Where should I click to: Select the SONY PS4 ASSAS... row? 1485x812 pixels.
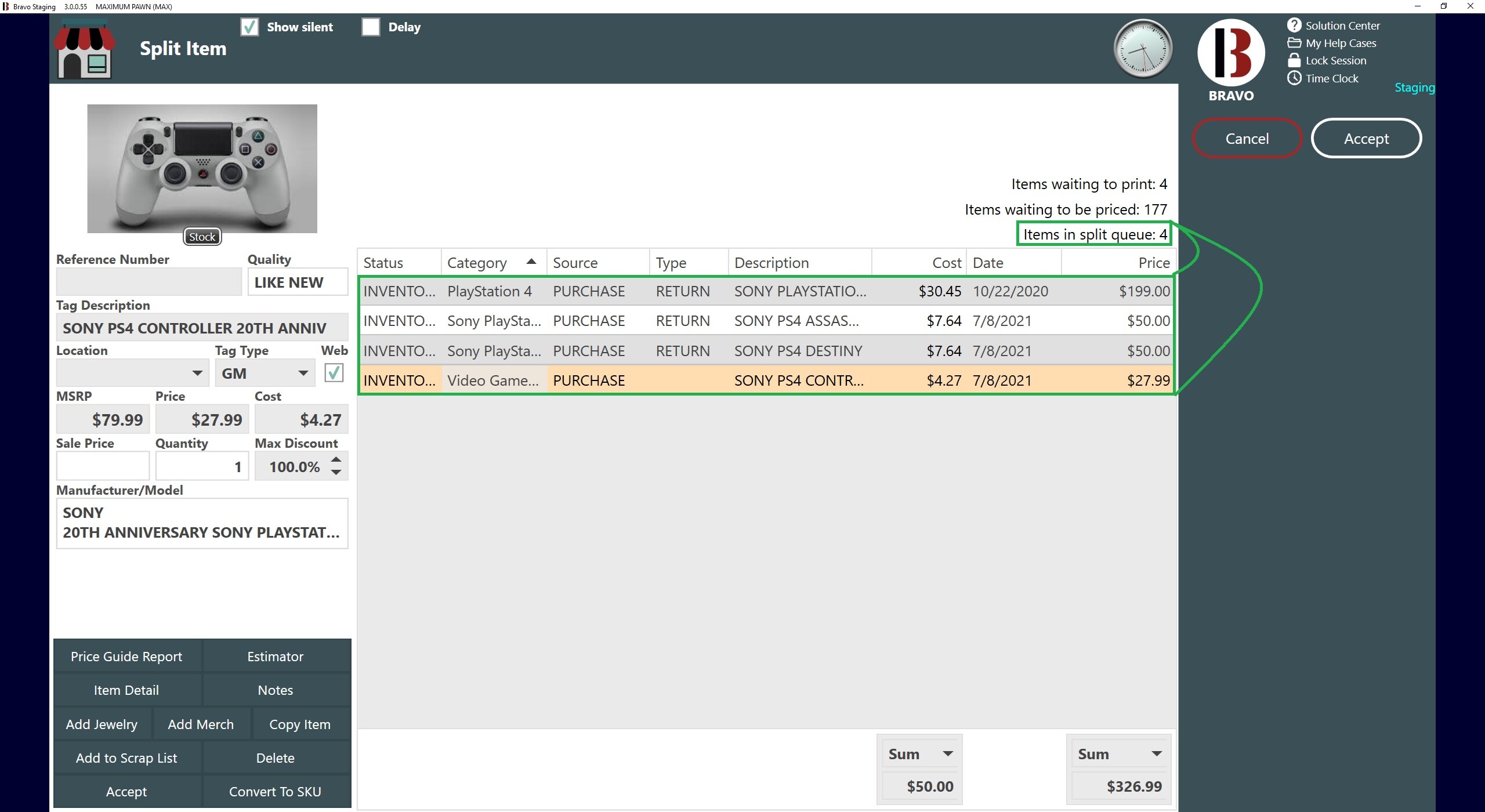(767, 321)
